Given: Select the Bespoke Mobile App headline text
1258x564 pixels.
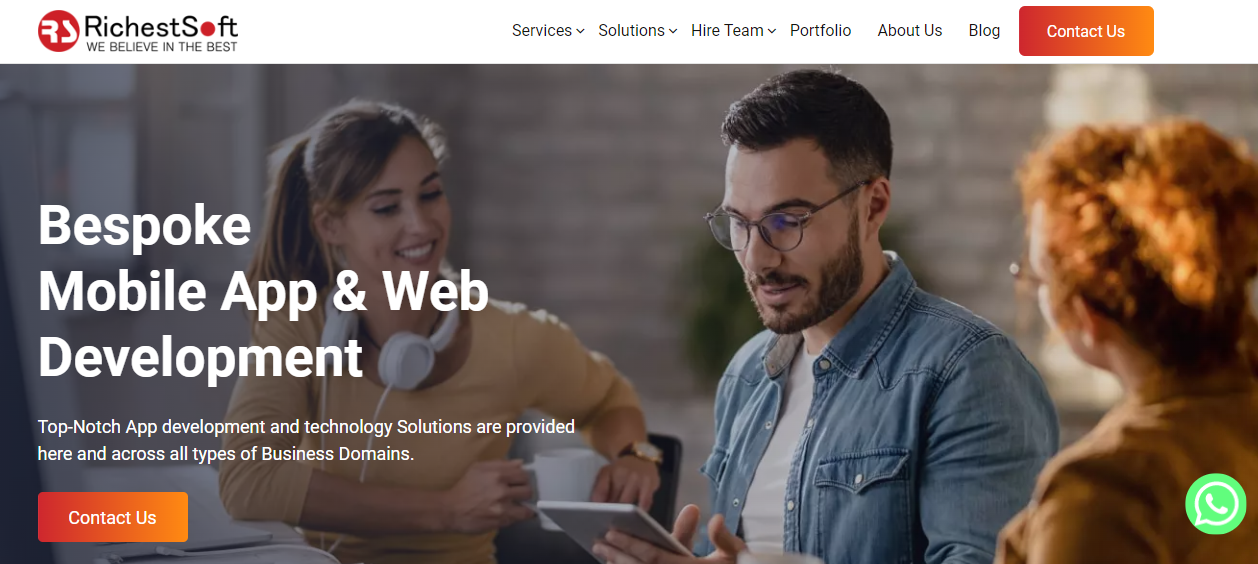Looking at the screenshot, I should [x=263, y=291].
